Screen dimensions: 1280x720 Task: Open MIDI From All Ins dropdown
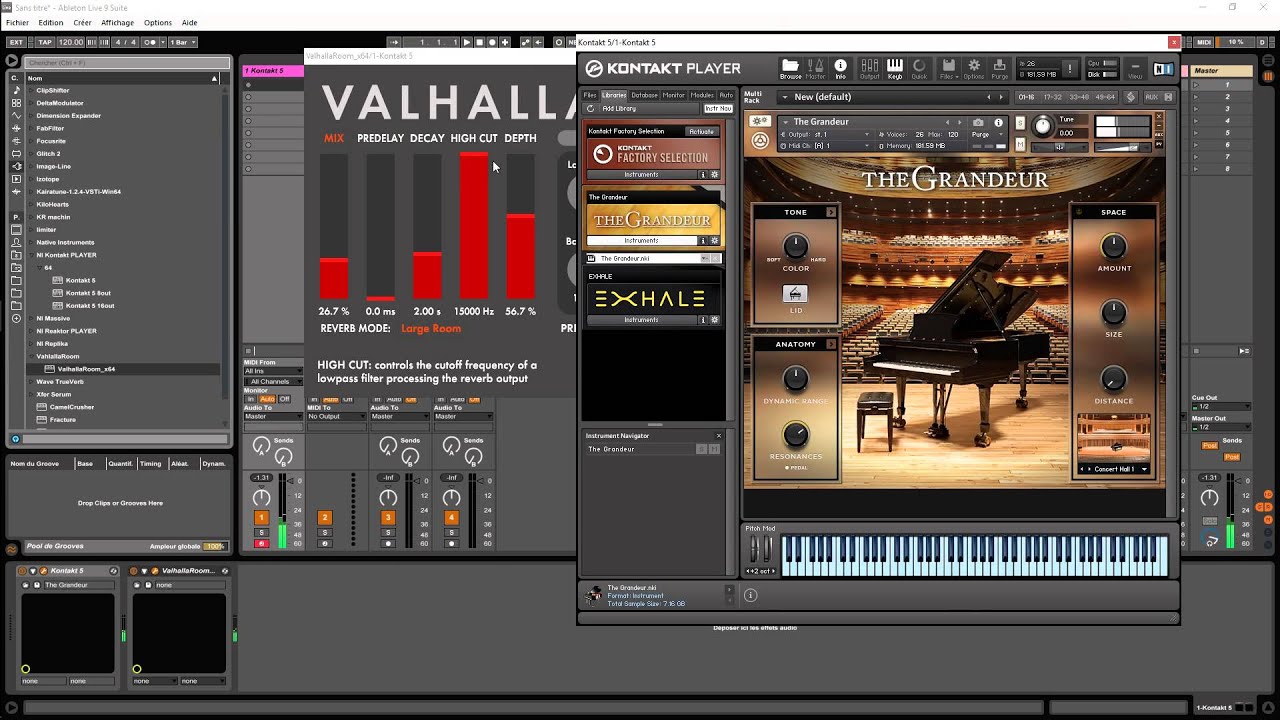273,371
